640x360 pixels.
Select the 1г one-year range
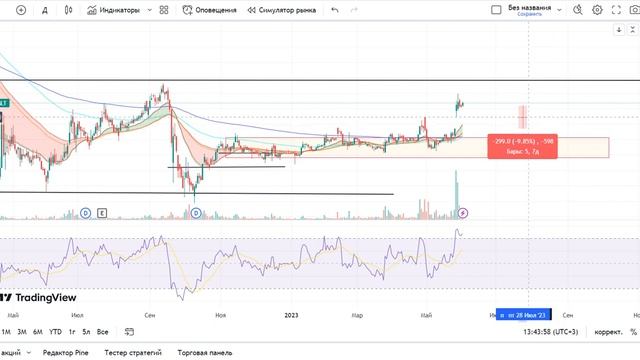(72, 332)
